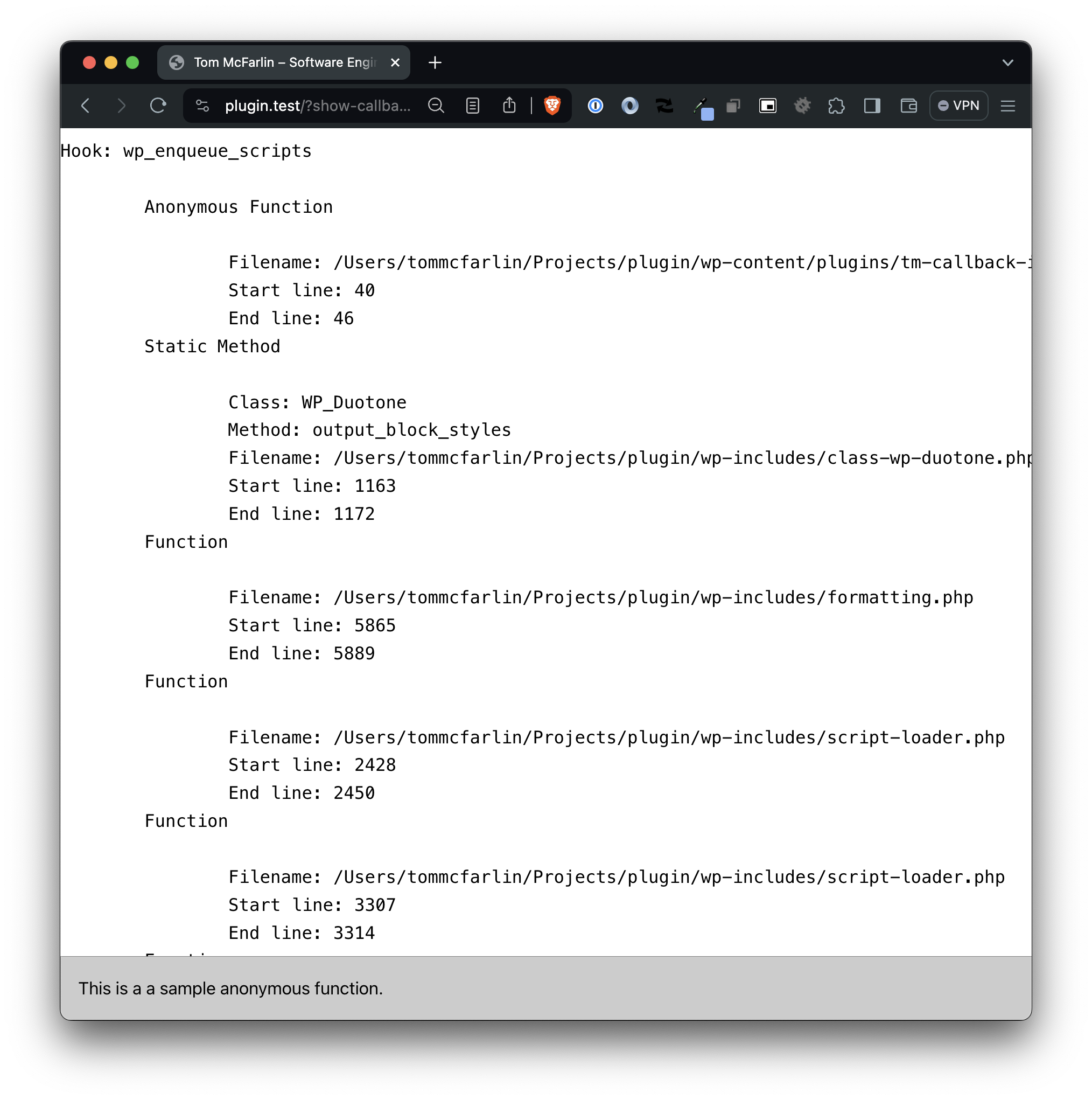Open site permission controls in address bar
Image resolution: width=1092 pixels, height=1100 pixels.
click(x=202, y=106)
